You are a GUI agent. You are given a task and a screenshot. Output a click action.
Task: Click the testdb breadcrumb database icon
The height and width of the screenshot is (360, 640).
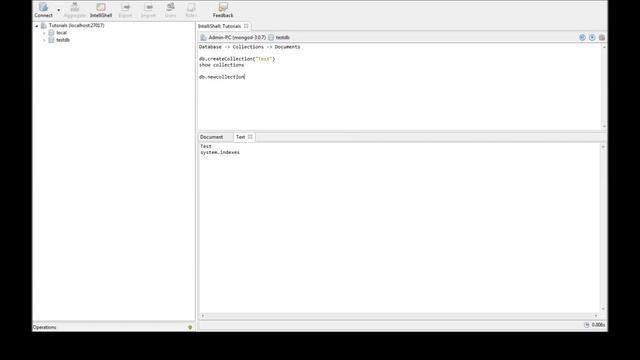tap(271, 38)
